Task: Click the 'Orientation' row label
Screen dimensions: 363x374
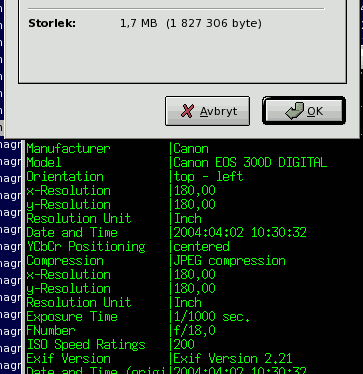Action: tap(65, 177)
